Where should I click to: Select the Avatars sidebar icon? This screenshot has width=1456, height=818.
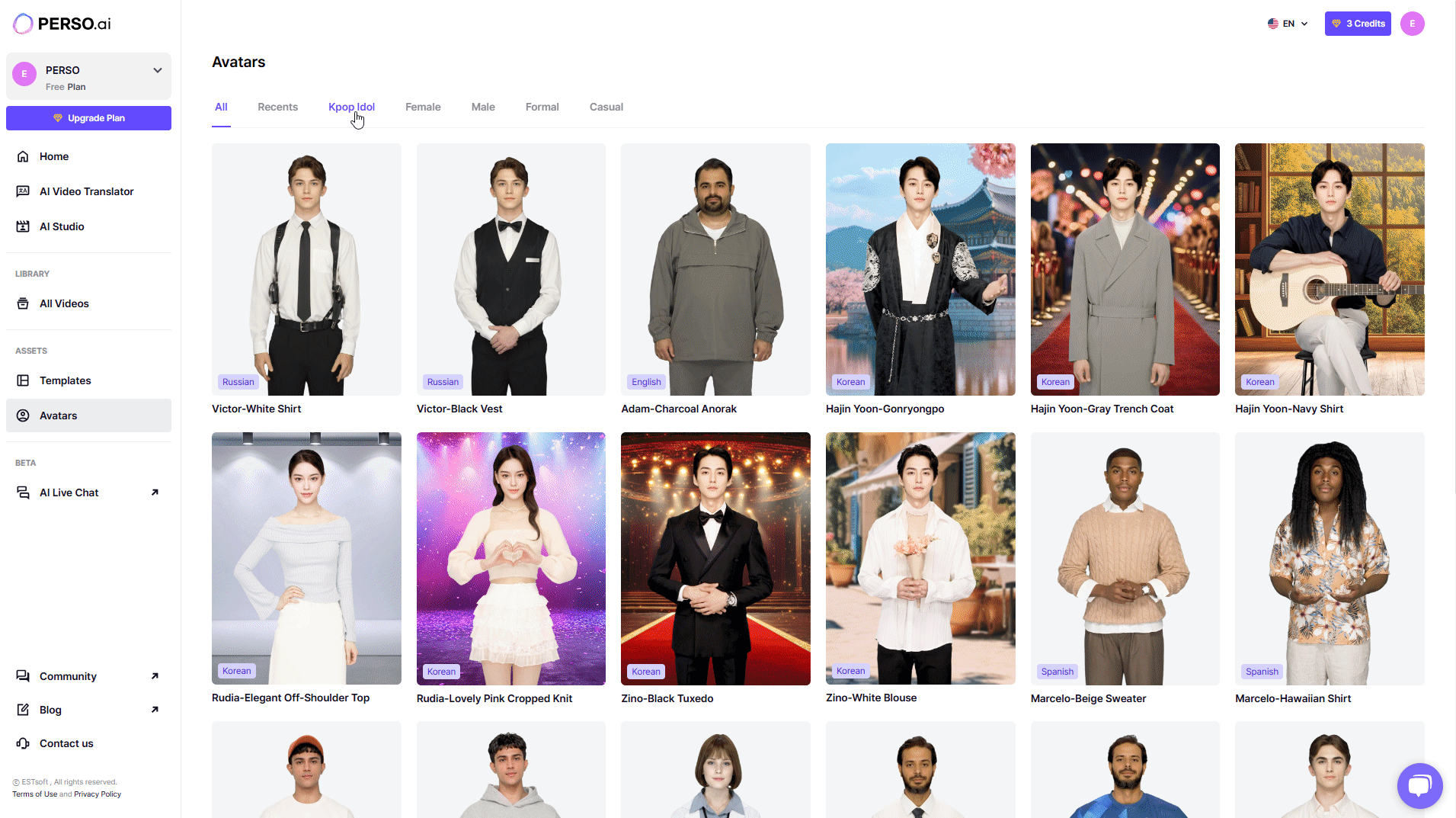pyautogui.click(x=23, y=415)
